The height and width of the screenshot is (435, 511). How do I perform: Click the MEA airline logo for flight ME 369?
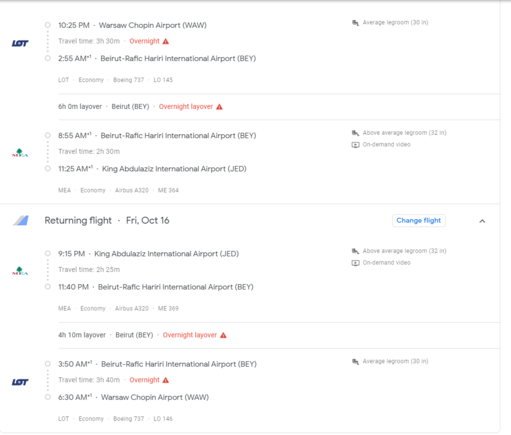20,271
